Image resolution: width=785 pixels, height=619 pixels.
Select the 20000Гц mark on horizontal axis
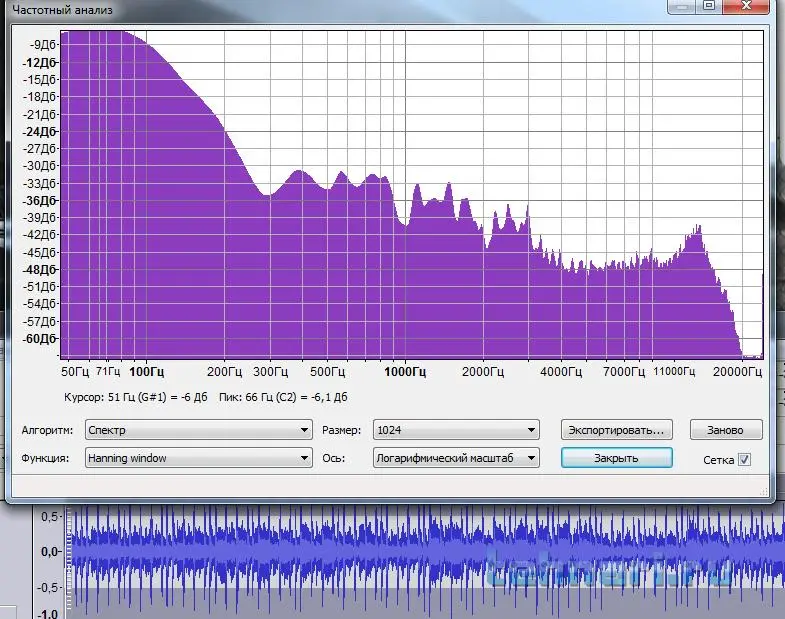tap(736, 372)
